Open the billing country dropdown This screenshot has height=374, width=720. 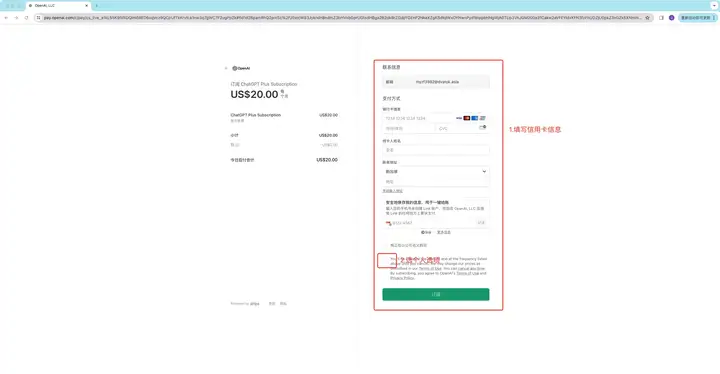(x=436, y=171)
